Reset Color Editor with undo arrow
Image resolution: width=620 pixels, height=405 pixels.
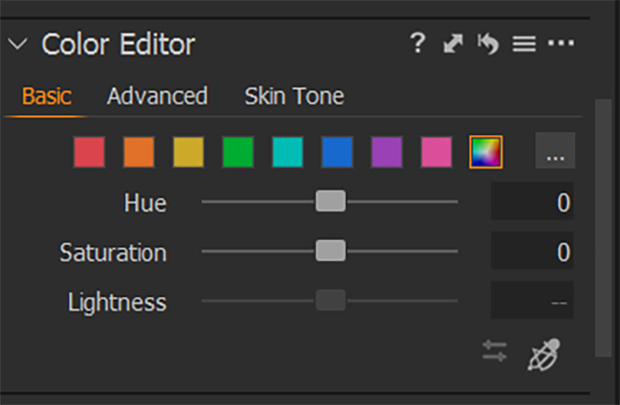[x=488, y=44]
